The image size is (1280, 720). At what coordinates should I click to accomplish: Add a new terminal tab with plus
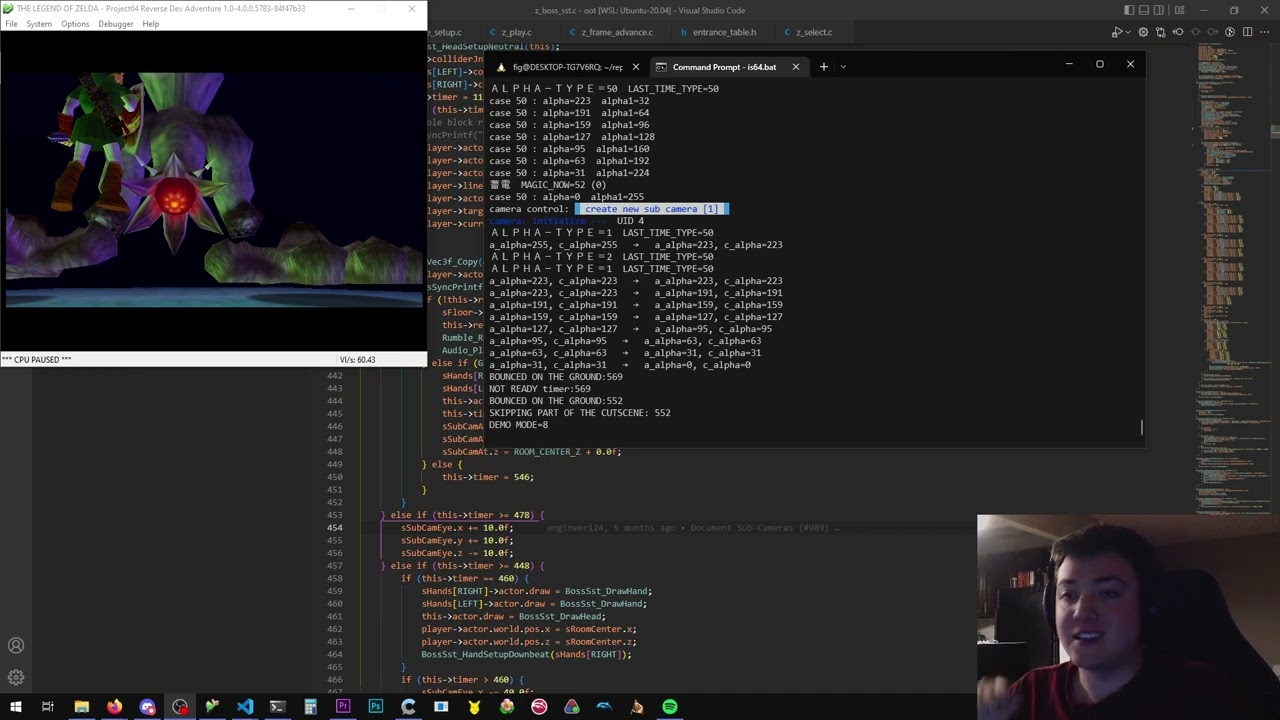tap(823, 67)
